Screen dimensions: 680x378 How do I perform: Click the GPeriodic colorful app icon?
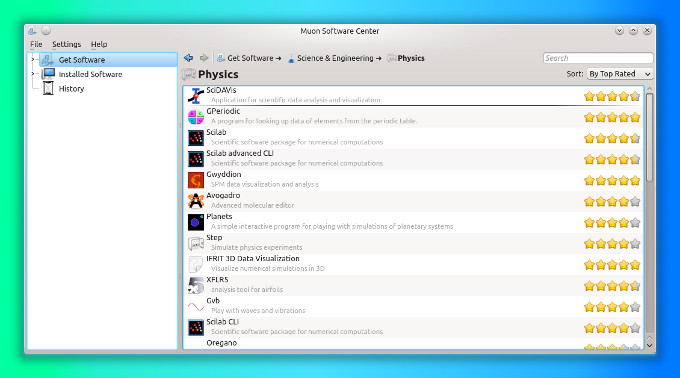click(x=196, y=117)
